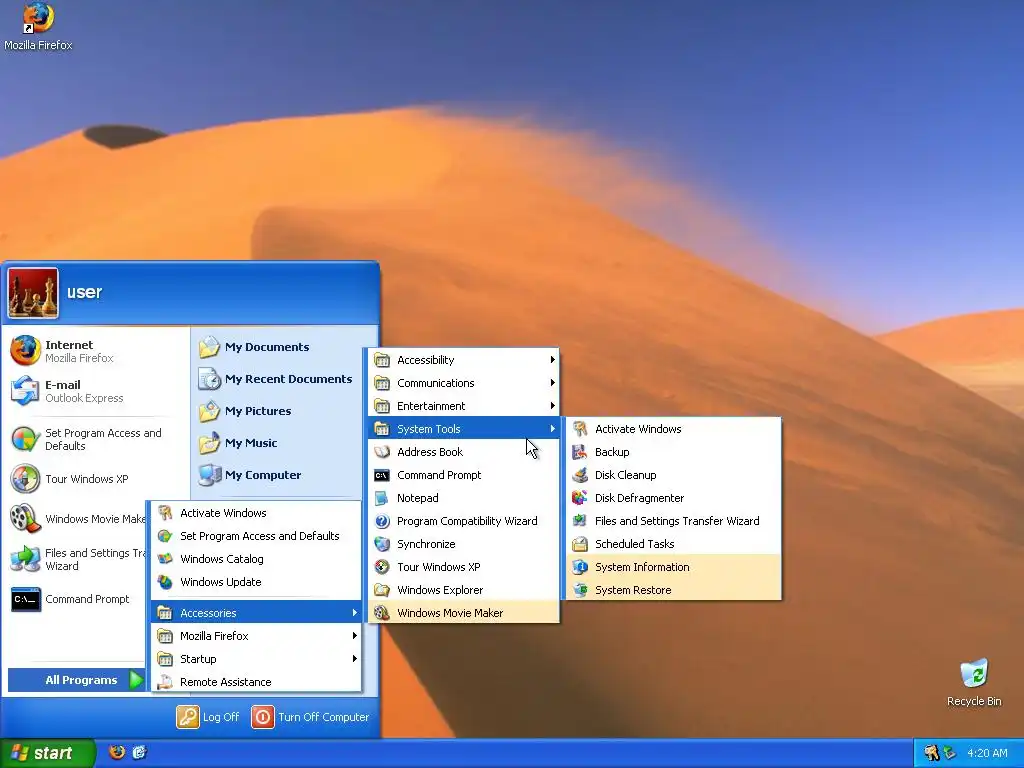Screen dimensions: 1024x768
Task: Launch Firefox from quick launch bar
Action: tap(117, 752)
